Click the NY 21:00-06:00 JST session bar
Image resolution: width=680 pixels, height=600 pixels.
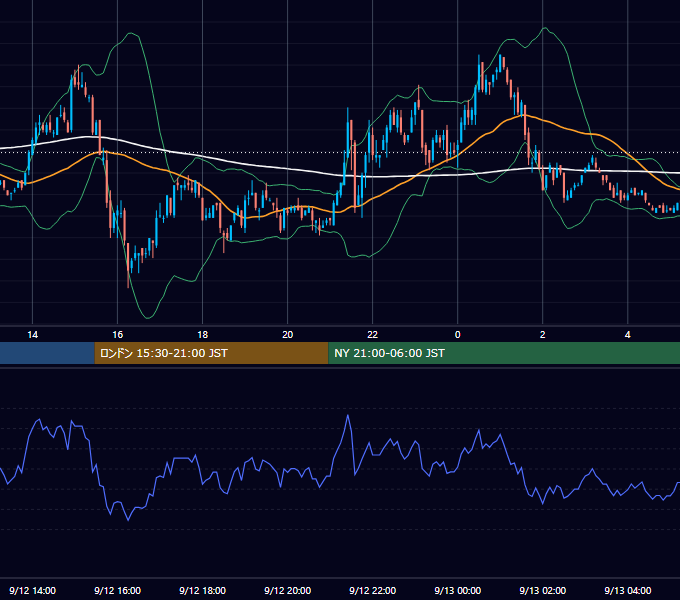pyautogui.click(x=504, y=353)
